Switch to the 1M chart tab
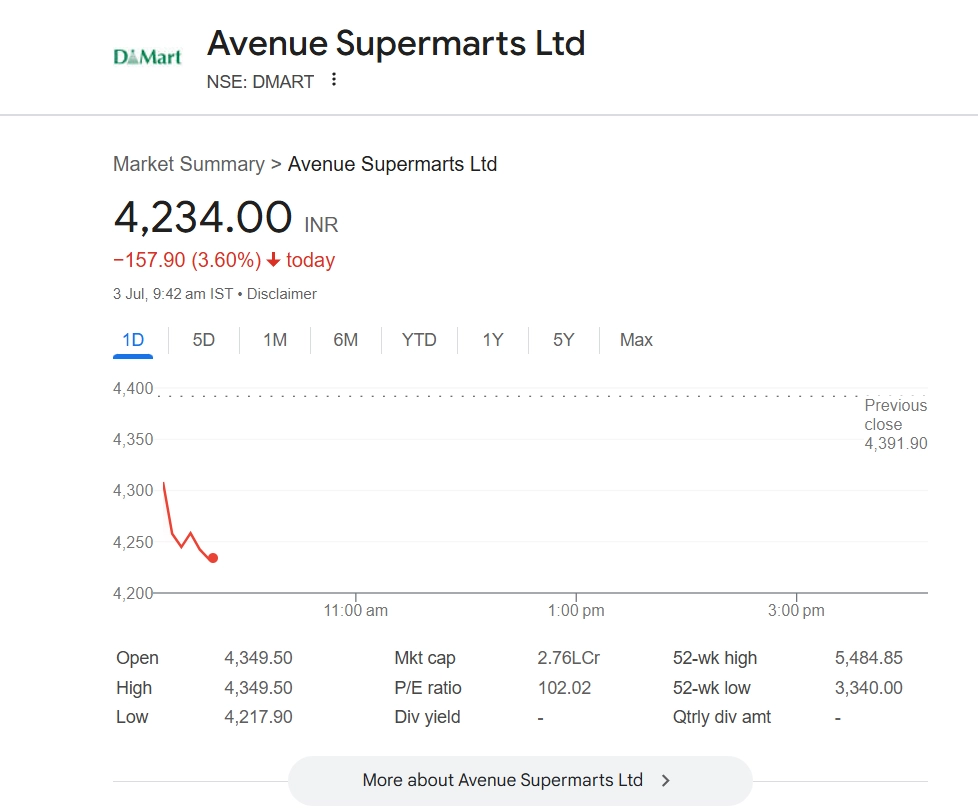978x810 pixels. click(x=275, y=340)
